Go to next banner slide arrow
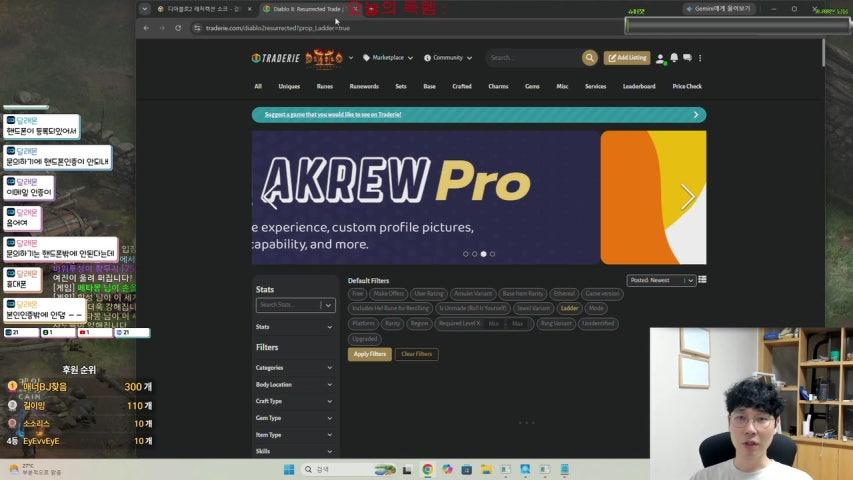The image size is (853, 480). 688,197
